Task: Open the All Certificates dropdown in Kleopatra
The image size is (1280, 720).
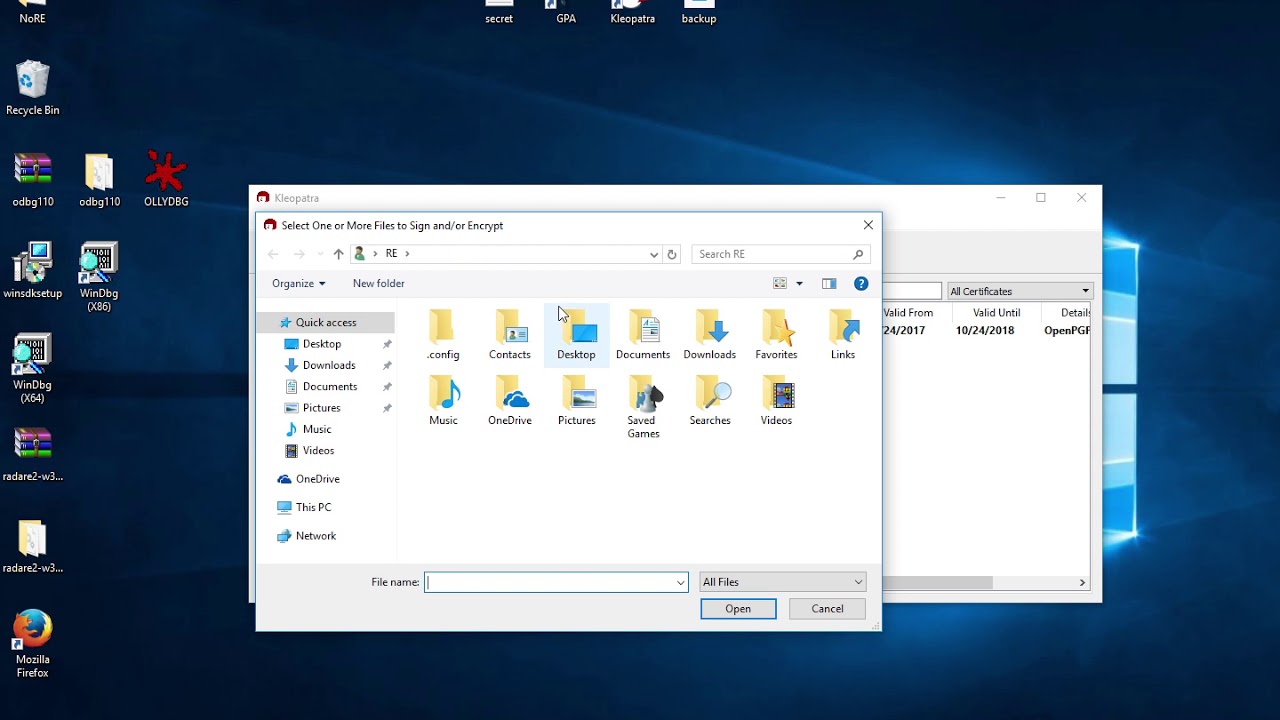Action: pyautogui.click(x=1020, y=291)
